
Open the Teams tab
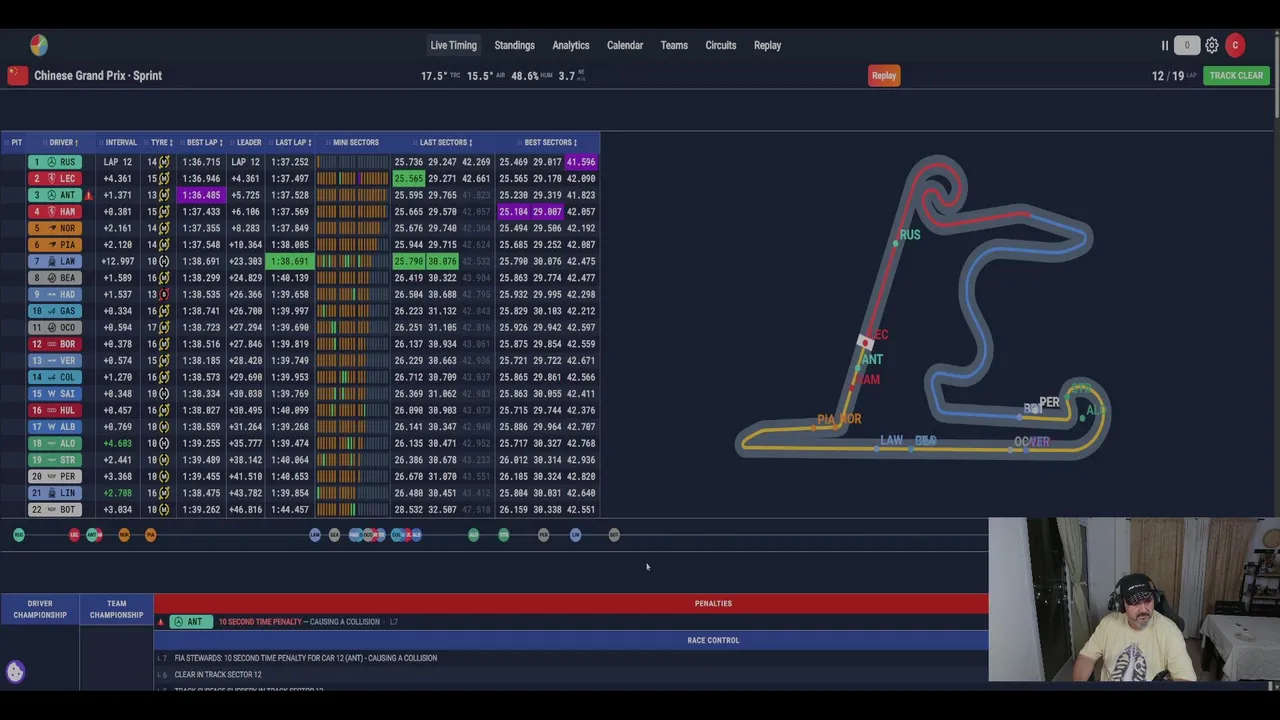[x=674, y=45]
